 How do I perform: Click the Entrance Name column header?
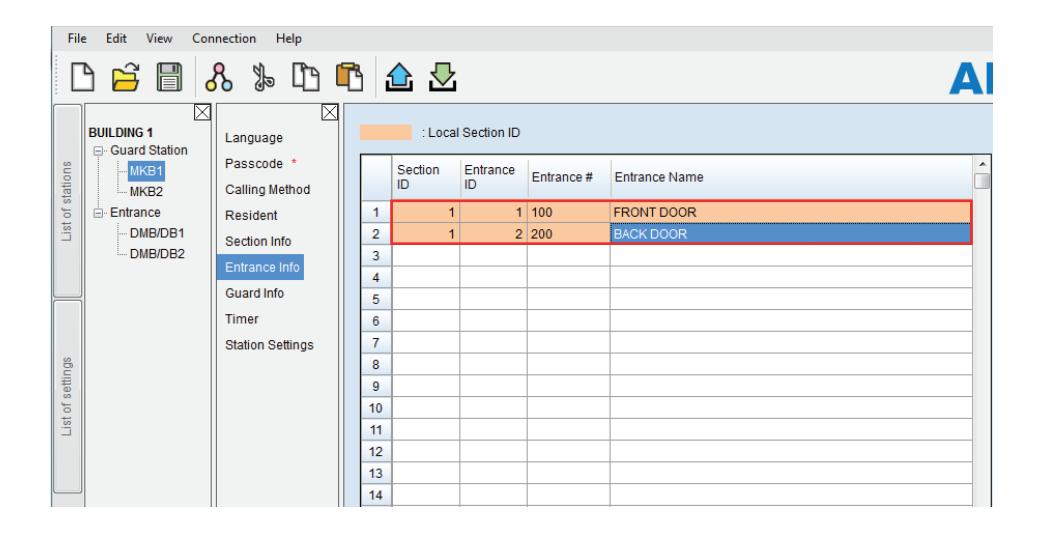791,177
